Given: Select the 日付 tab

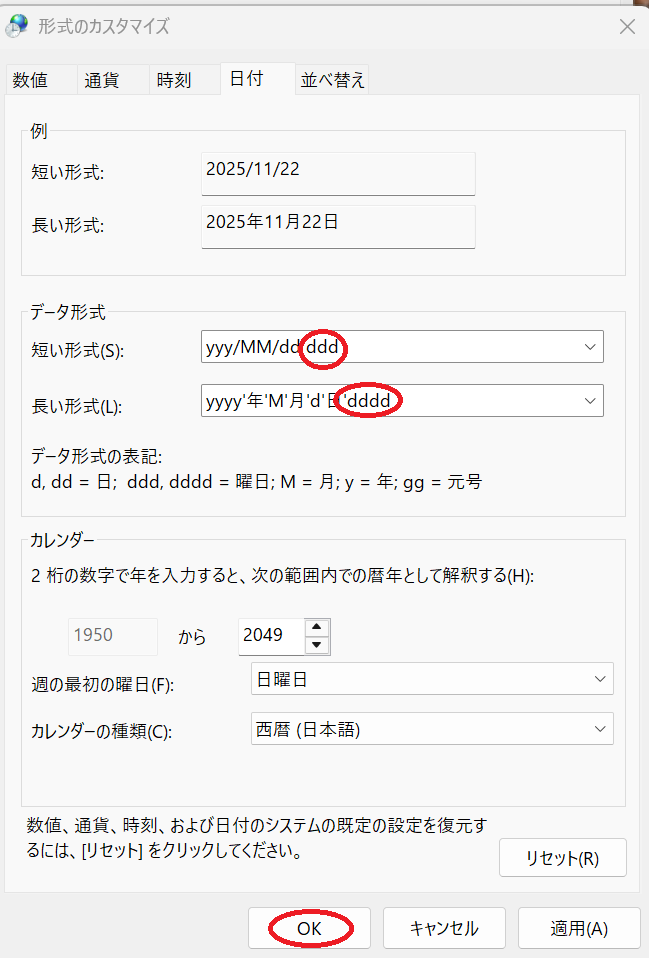Looking at the screenshot, I should (247, 79).
